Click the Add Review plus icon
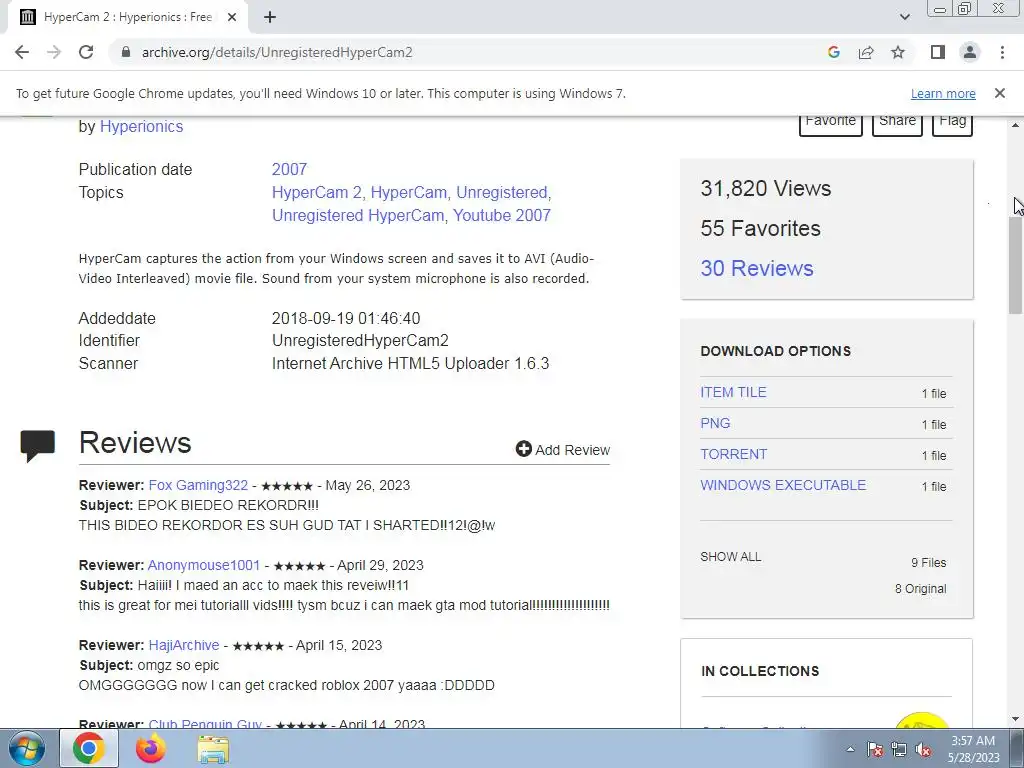Screen dimensions: 1024x768 (x=523, y=449)
